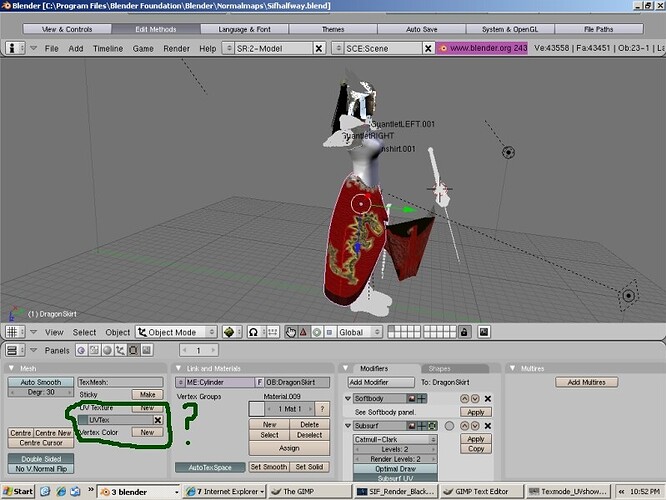Click the Set Smooth button
Screen dimensions: 666x500
269,467
